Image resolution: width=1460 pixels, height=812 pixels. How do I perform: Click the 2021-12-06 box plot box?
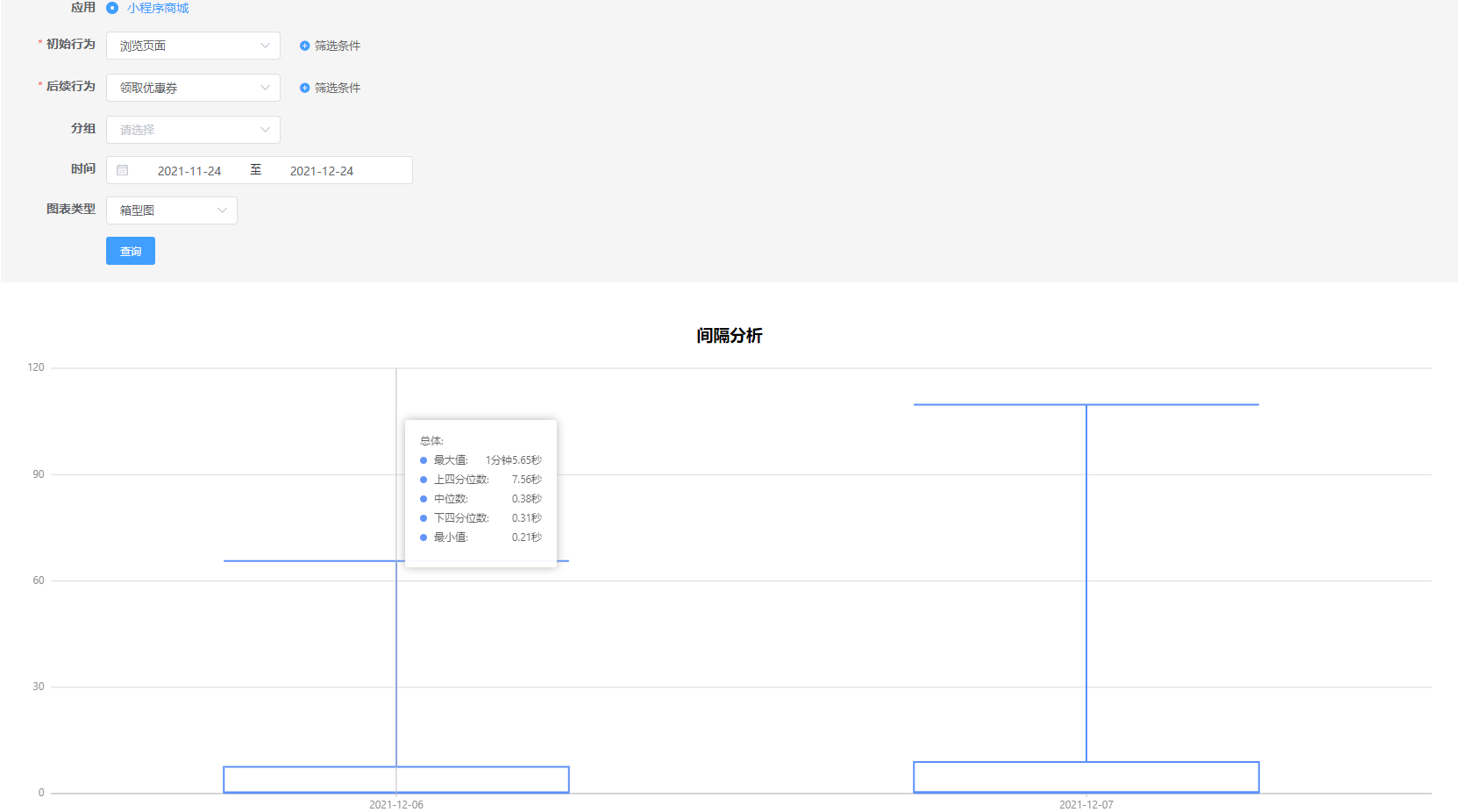pyautogui.click(x=396, y=780)
